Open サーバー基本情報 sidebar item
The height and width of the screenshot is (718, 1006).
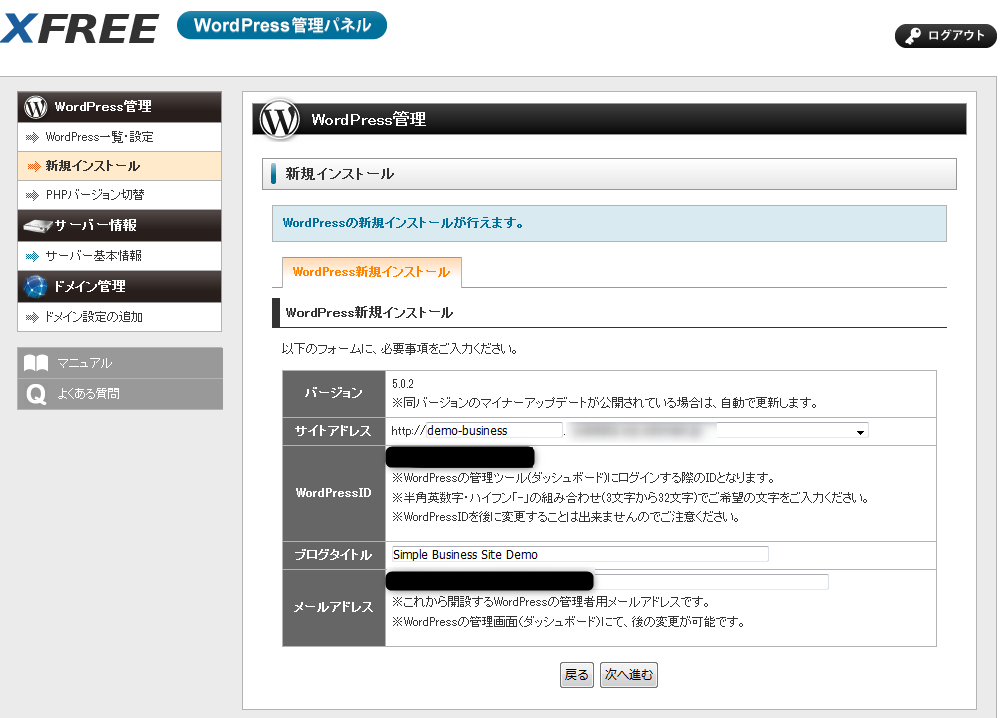coord(119,255)
